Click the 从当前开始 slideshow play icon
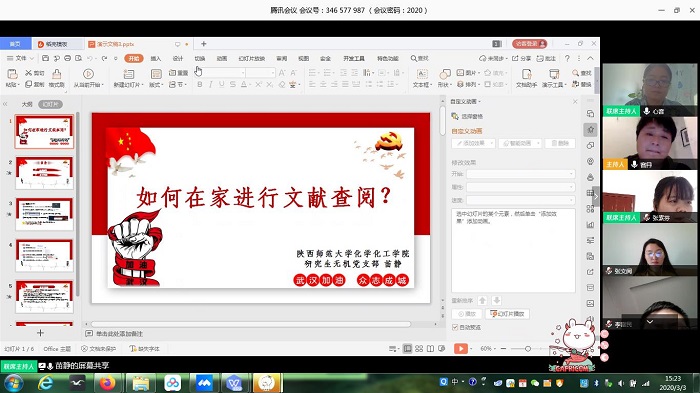This screenshot has height=393, width=700. tap(88, 78)
